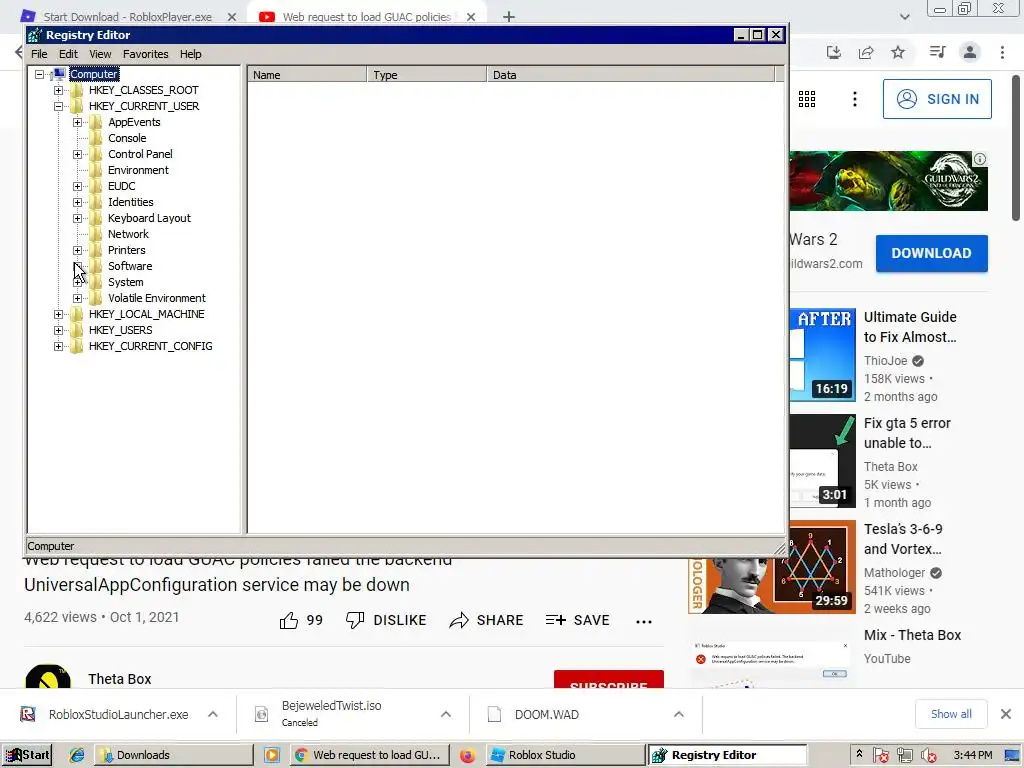Sort registry values by Name column

coord(307,75)
